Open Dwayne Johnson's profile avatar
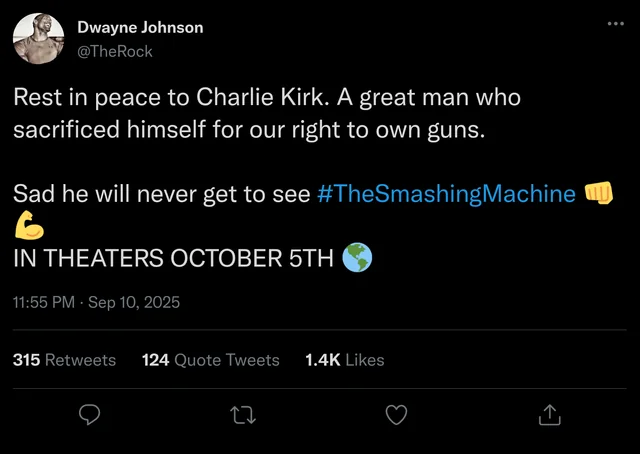 39,39
